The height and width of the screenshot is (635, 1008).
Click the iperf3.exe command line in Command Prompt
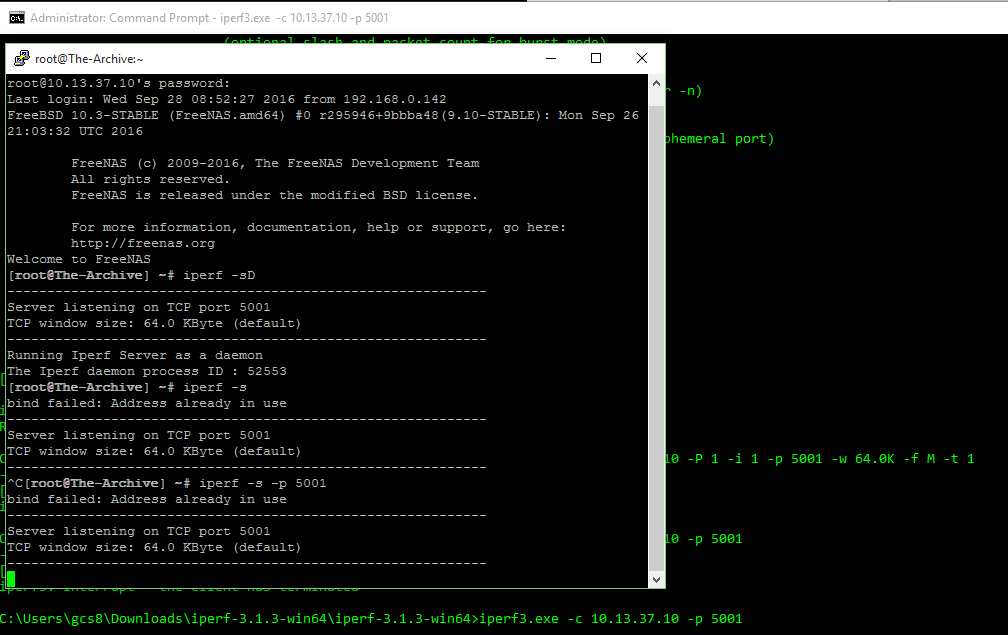coord(371,619)
